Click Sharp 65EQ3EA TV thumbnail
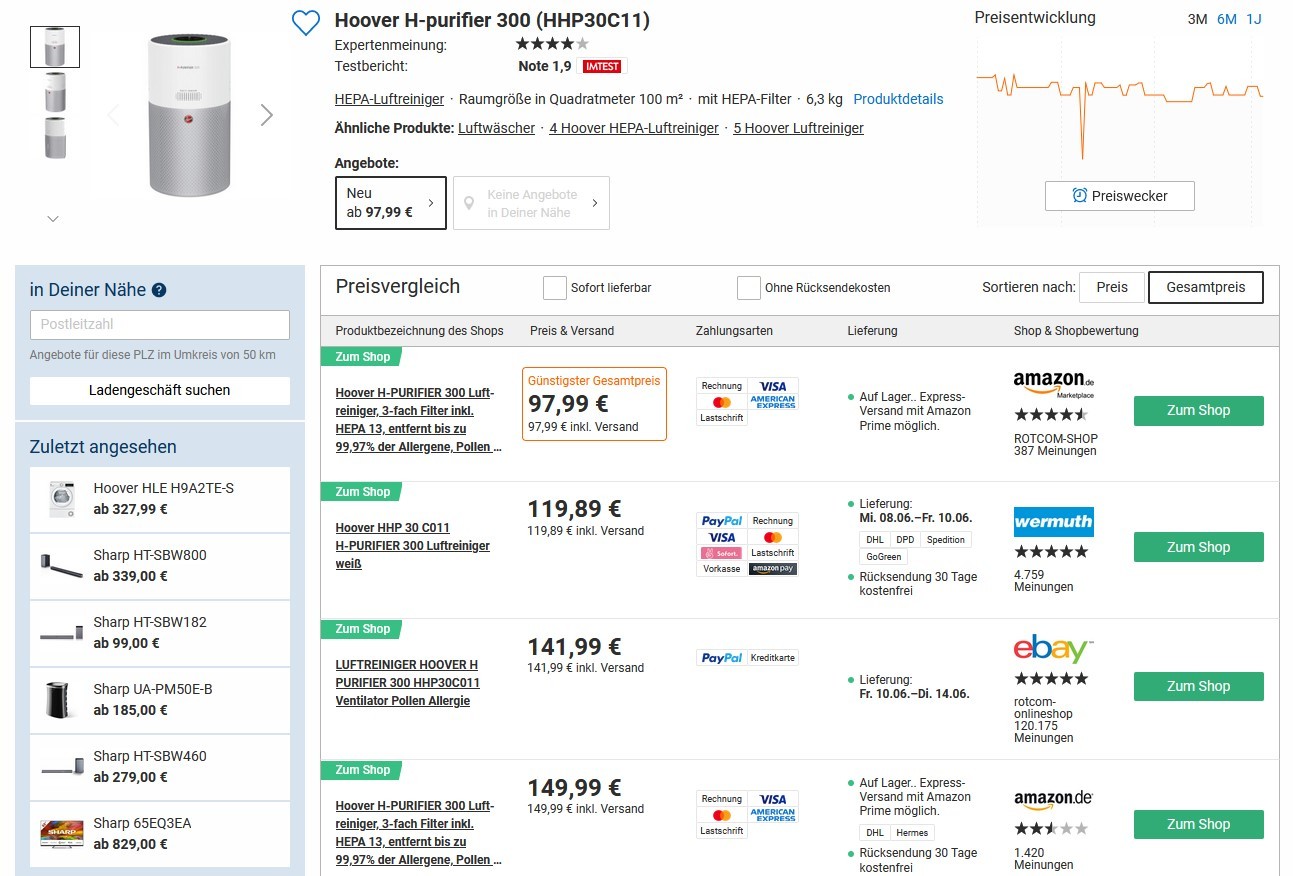Viewport: 1293px width, 876px height. [x=62, y=833]
